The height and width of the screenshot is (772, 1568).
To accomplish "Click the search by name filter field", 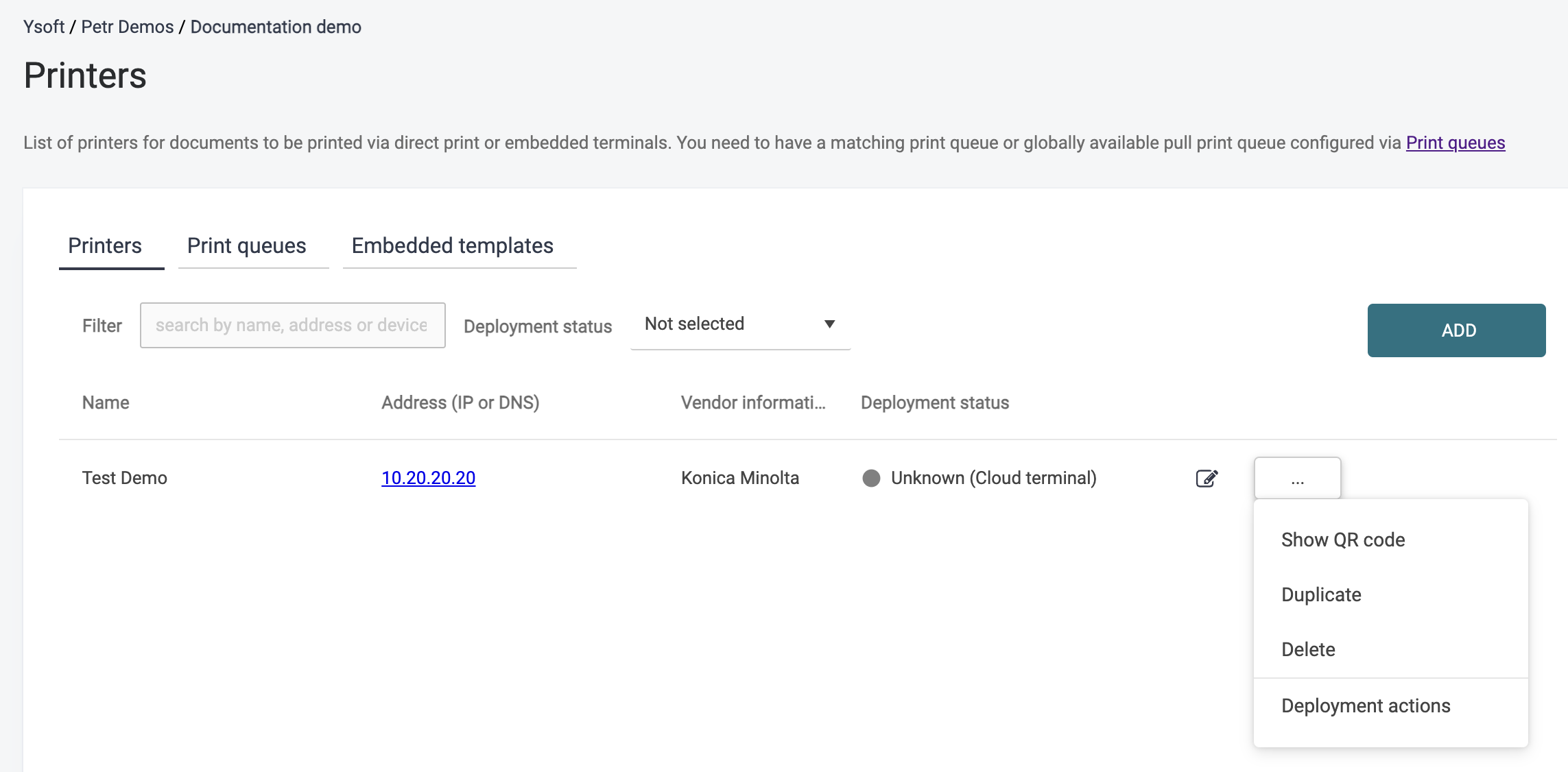I will [293, 325].
